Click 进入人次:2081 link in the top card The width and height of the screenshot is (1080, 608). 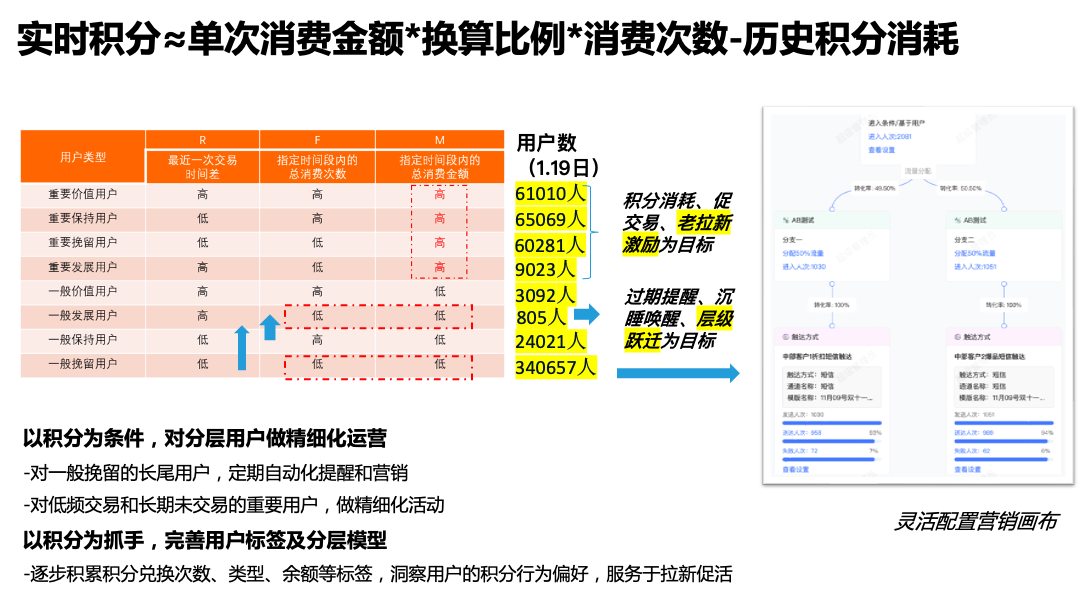coord(889,136)
